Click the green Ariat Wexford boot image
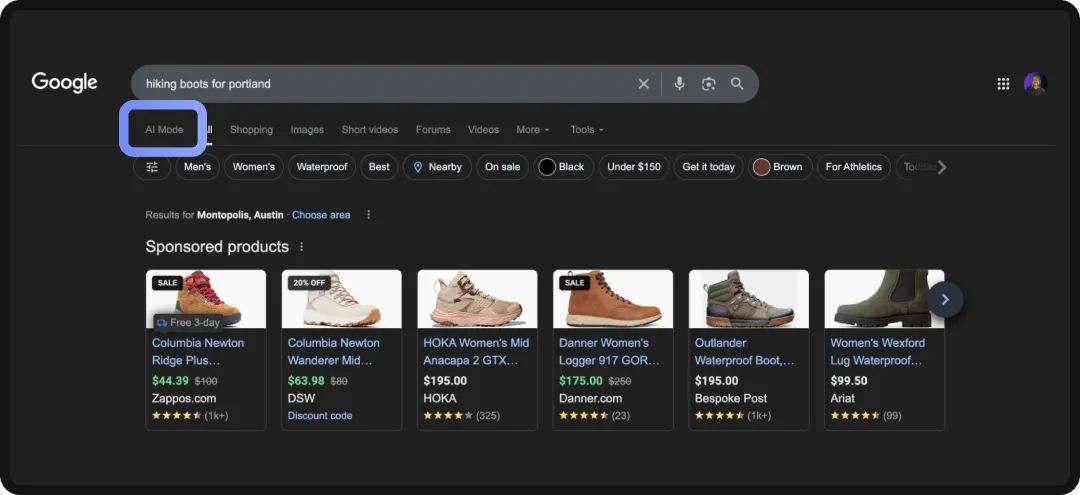This screenshot has height=495, width=1080. point(884,299)
